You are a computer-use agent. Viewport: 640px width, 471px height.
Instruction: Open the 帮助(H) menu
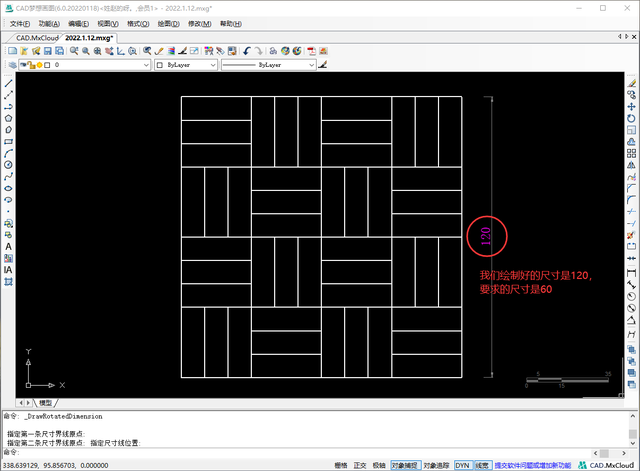tap(231, 24)
